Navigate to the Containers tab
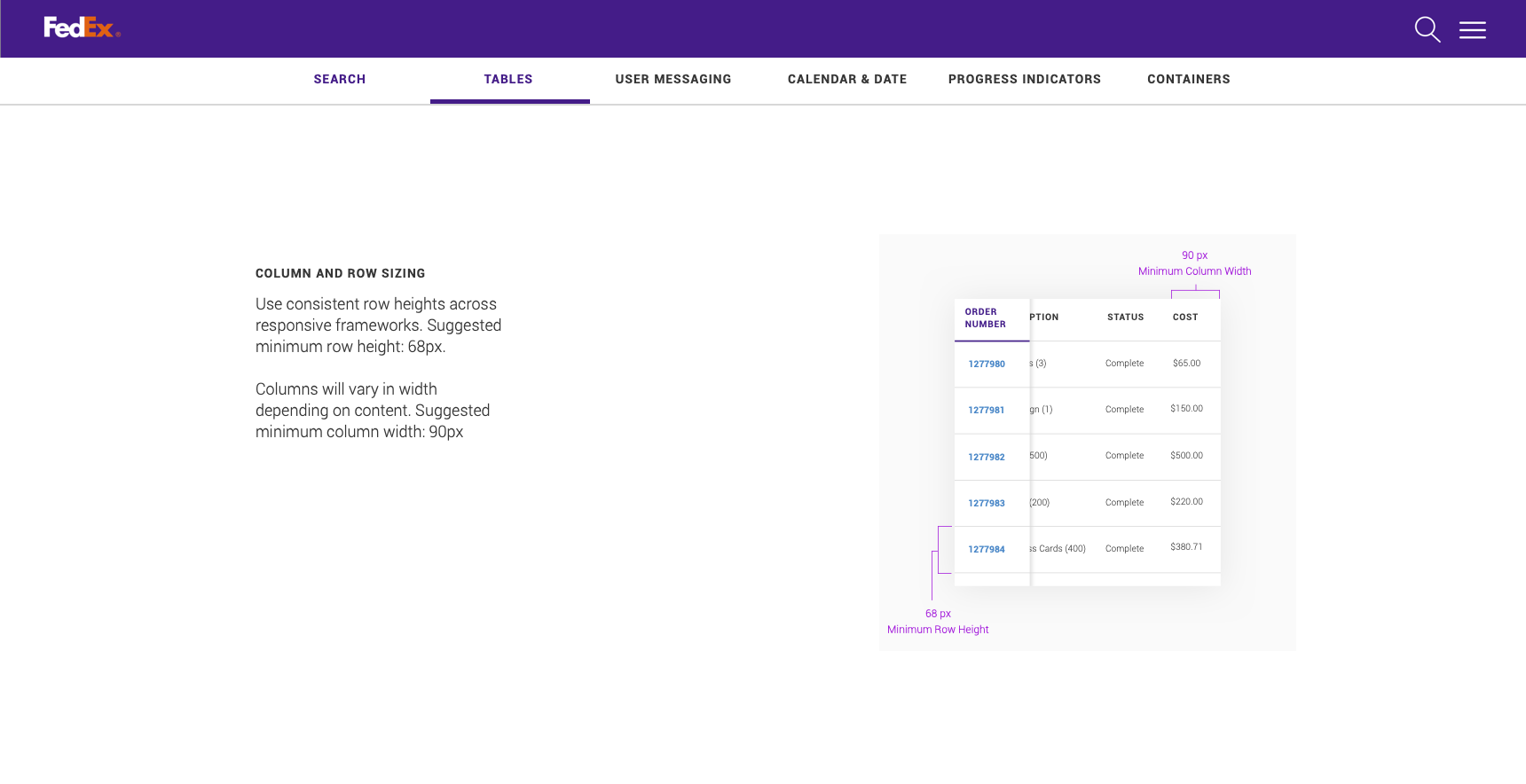This screenshot has height=784, width=1526. [x=1189, y=80]
